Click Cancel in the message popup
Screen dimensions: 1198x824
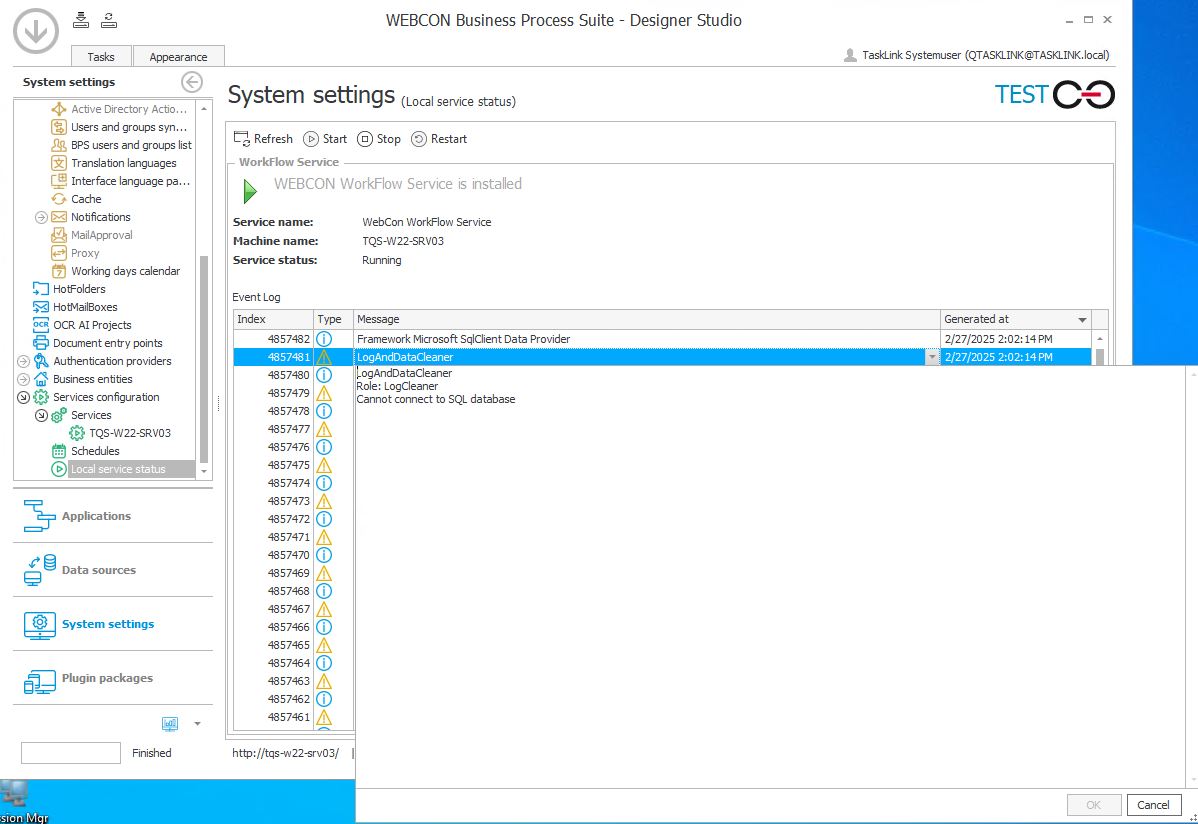(1153, 805)
